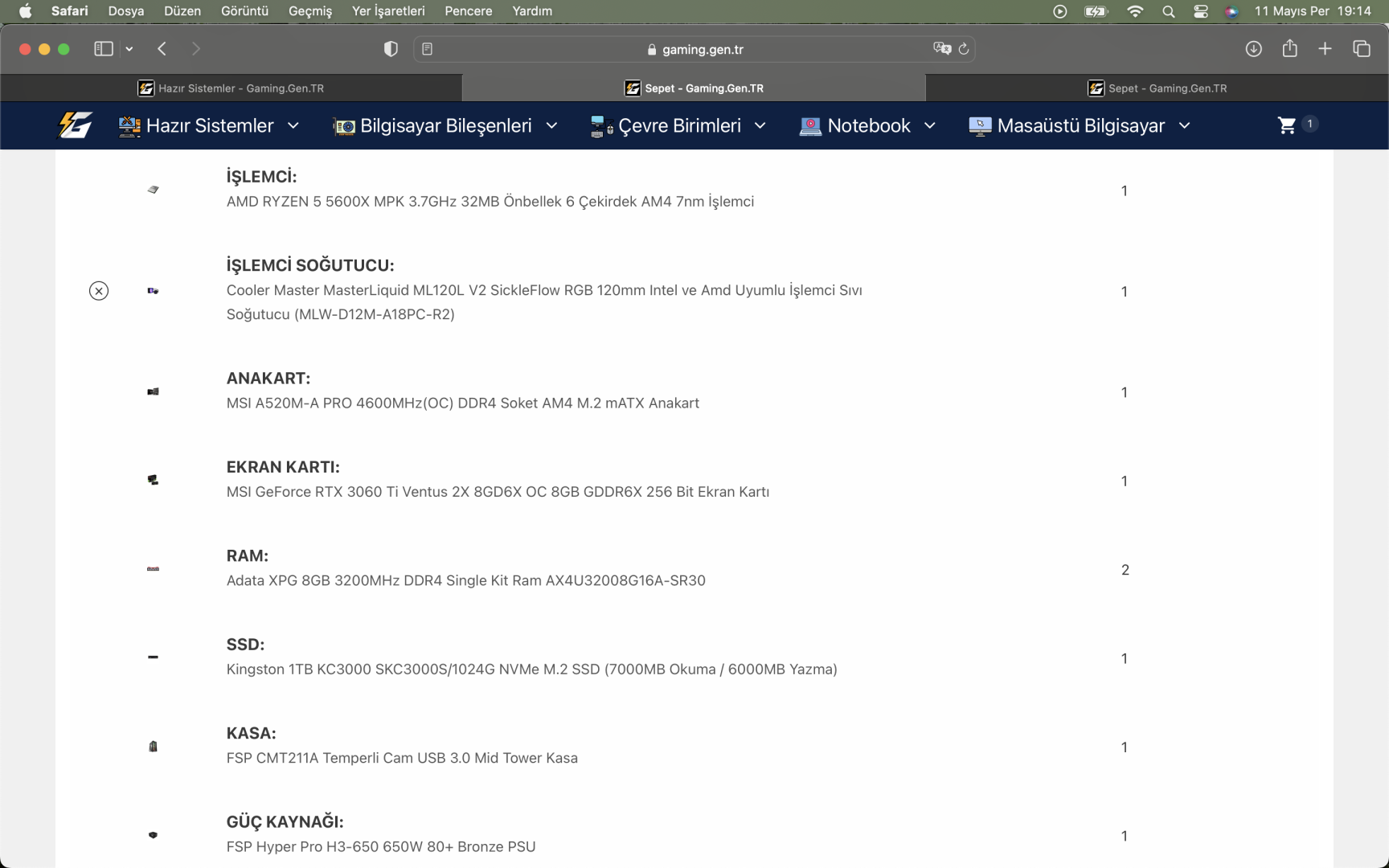The width and height of the screenshot is (1389, 868).
Task: Open the Safari privacy report shield
Action: coord(391,49)
